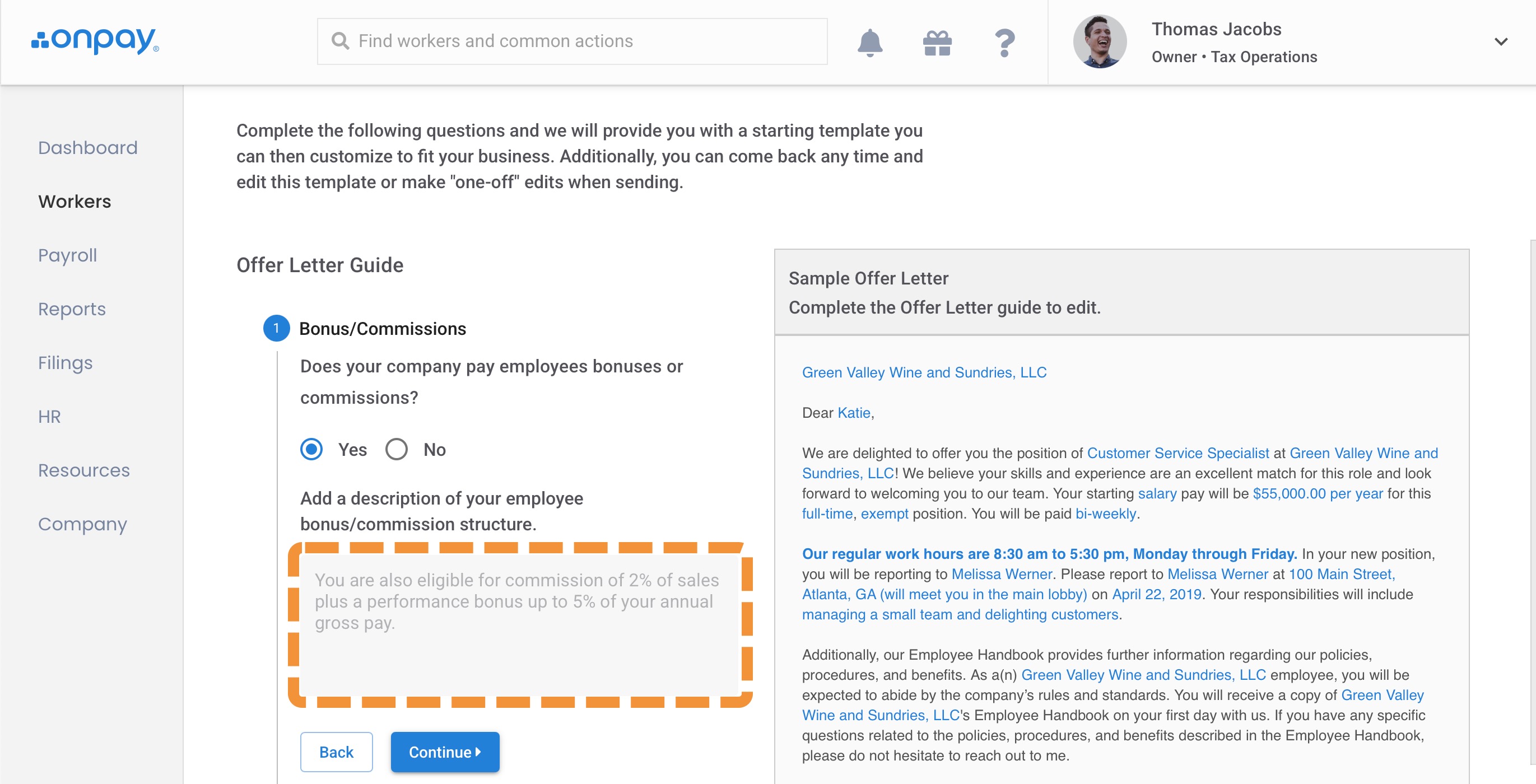The height and width of the screenshot is (784, 1536).
Task: Open the HR section
Action: [x=49, y=416]
